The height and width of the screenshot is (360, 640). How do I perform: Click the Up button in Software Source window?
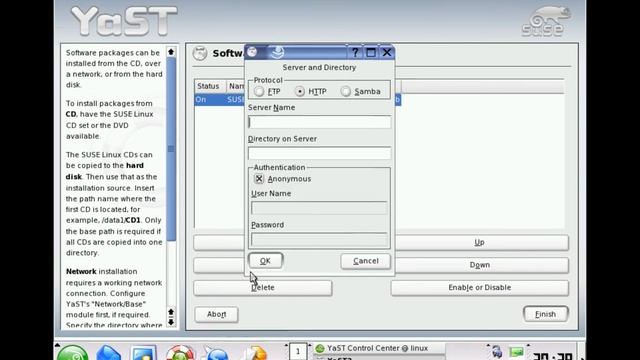[479, 242]
